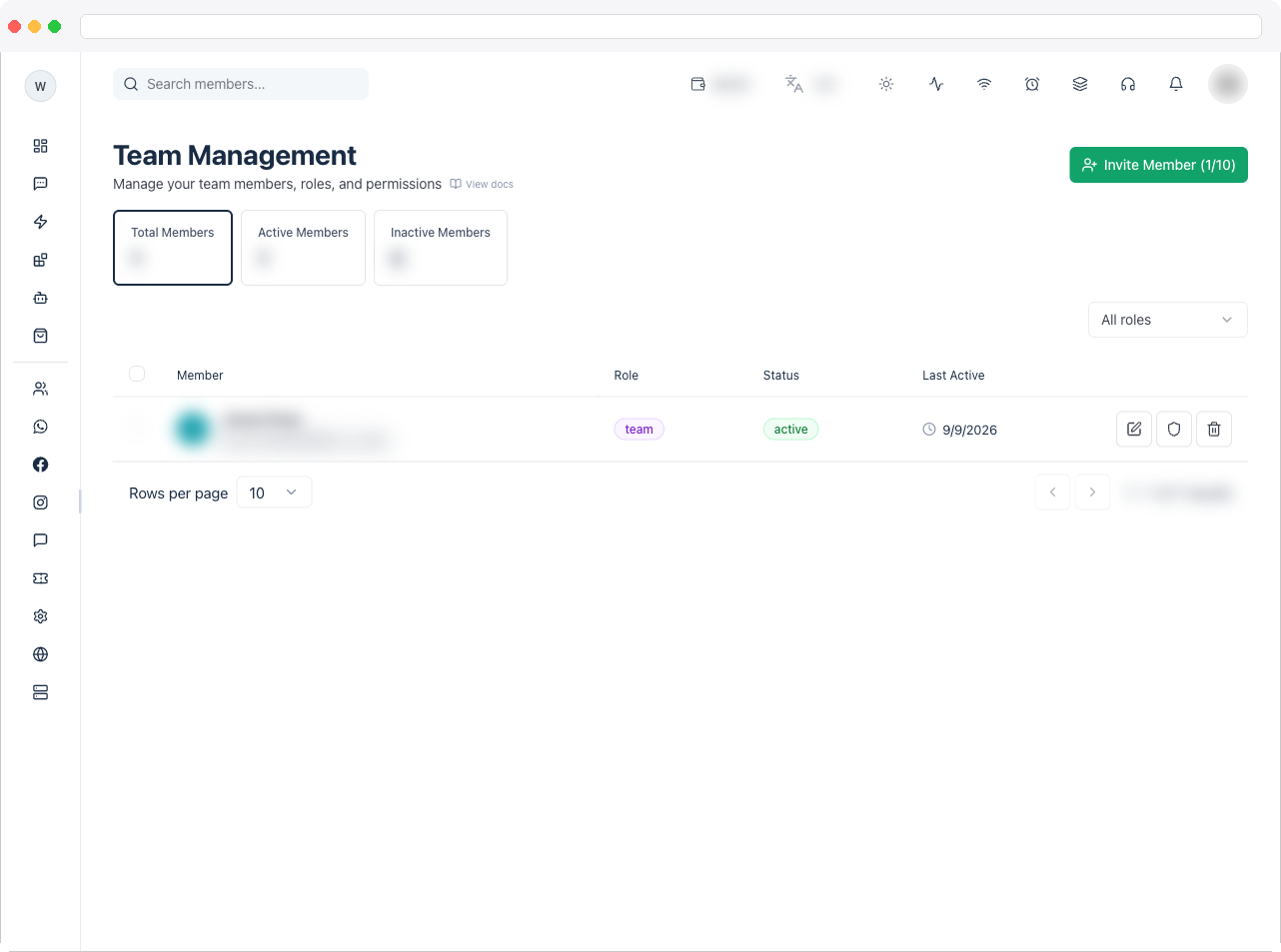The height and width of the screenshot is (952, 1281).
Task: Delete the member with the trash icon
Action: [x=1214, y=430]
